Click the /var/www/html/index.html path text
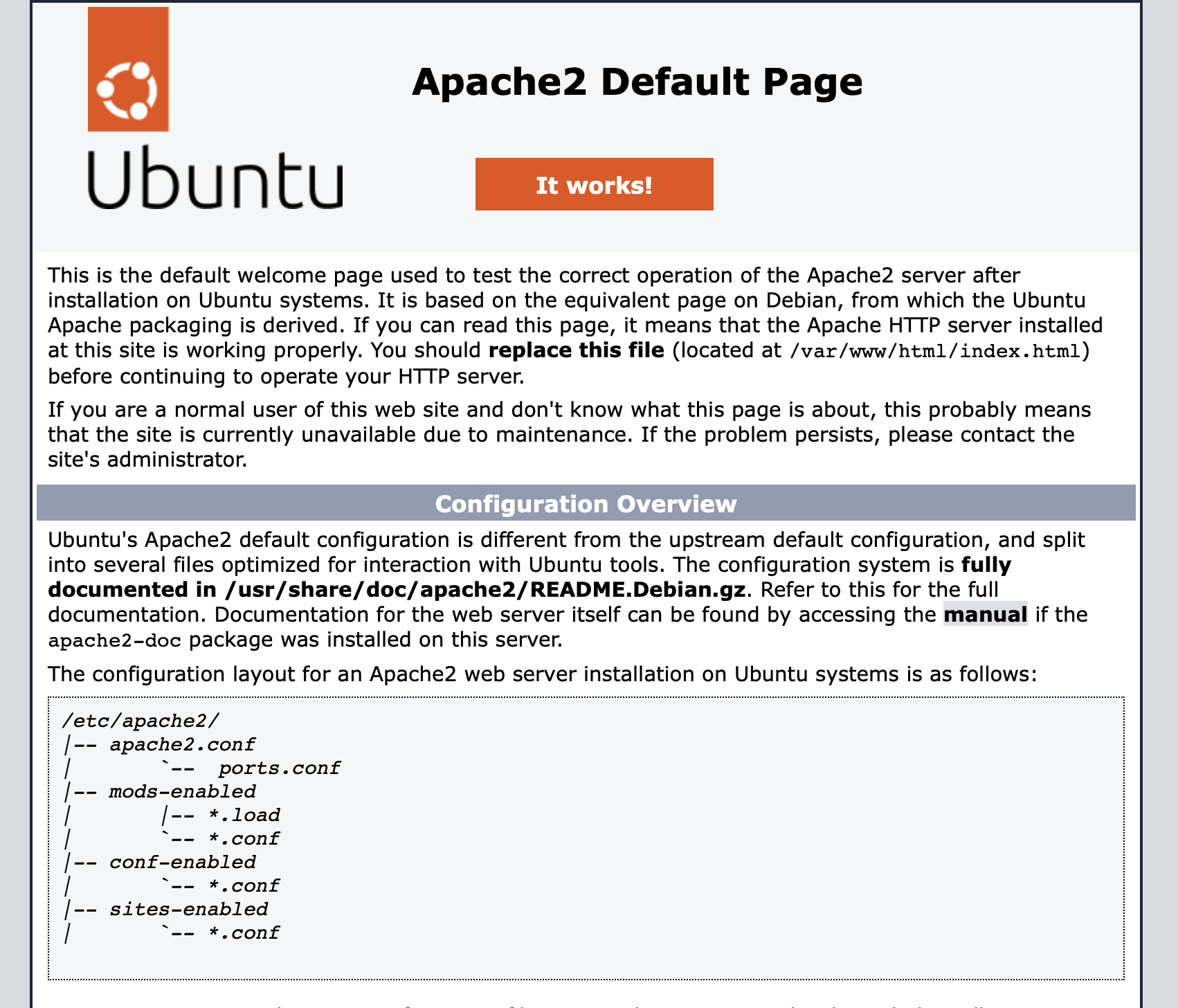1178x1008 pixels. coord(935,352)
